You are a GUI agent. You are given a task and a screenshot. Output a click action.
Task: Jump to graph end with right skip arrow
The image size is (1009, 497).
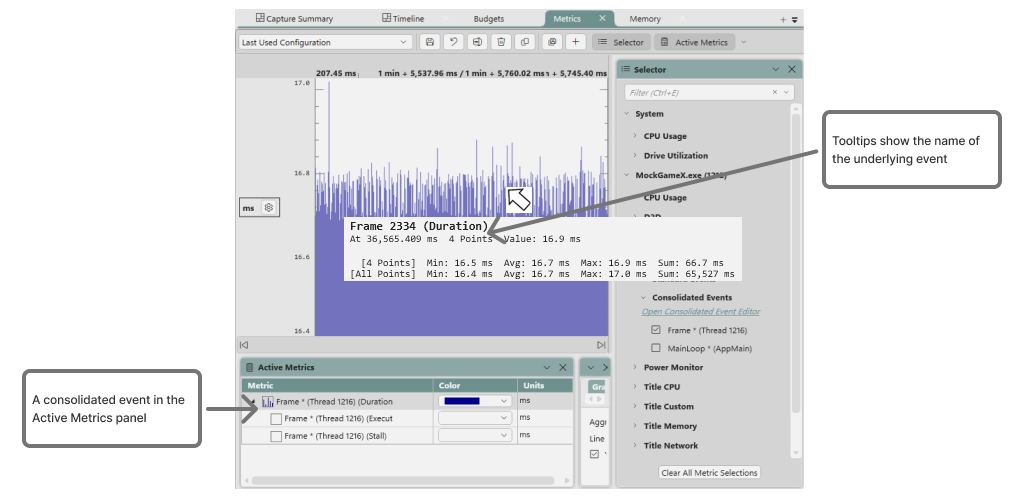pos(601,345)
